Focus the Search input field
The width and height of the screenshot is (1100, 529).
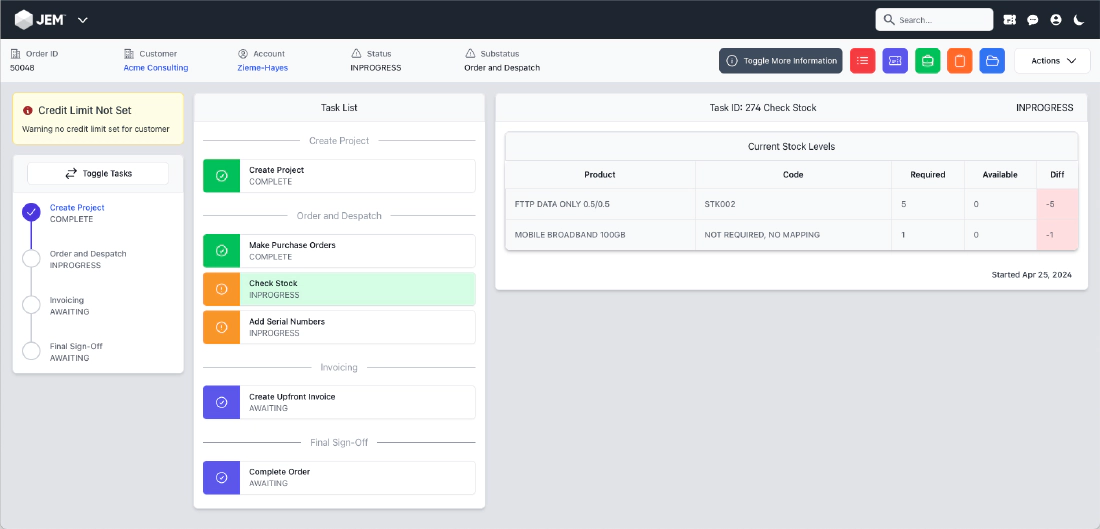934,20
